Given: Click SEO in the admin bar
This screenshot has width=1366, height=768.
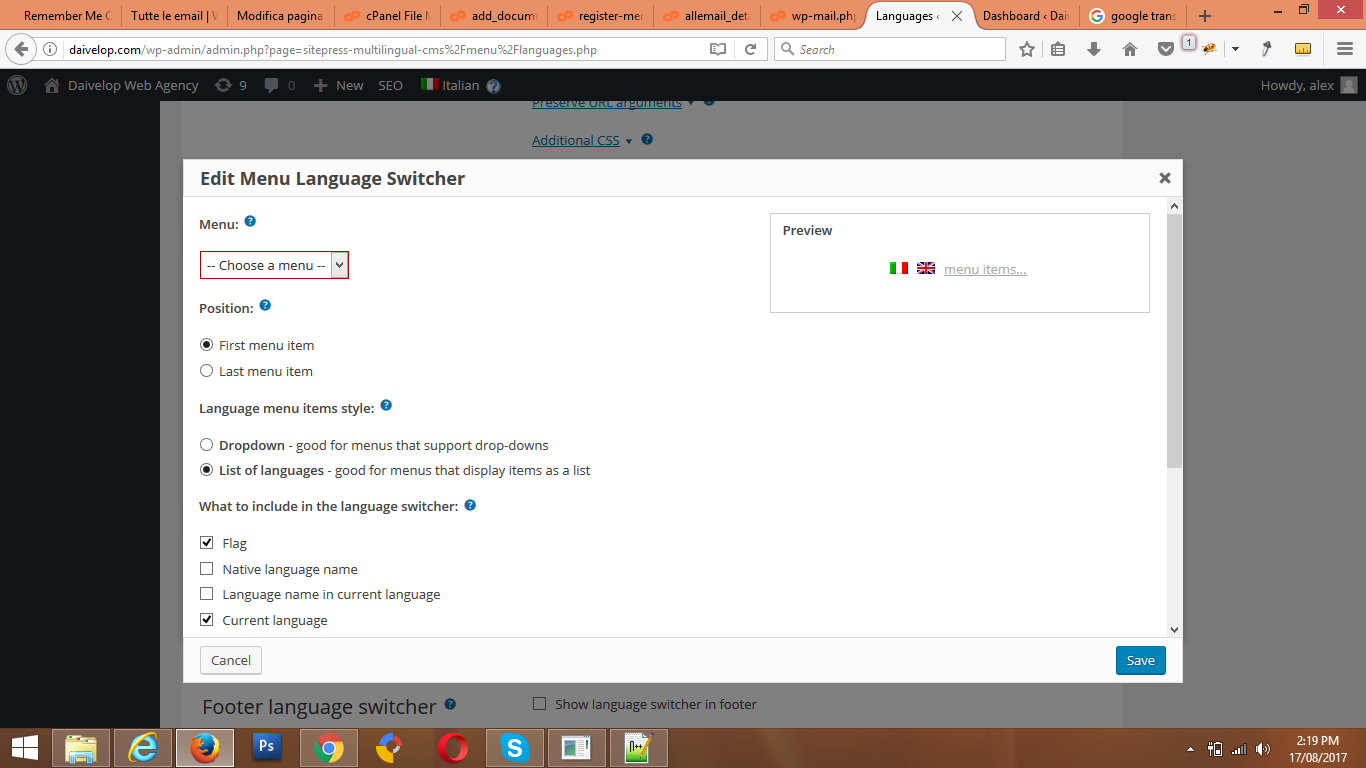Looking at the screenshot, I should pyautogui.click(x=391, y=85).
